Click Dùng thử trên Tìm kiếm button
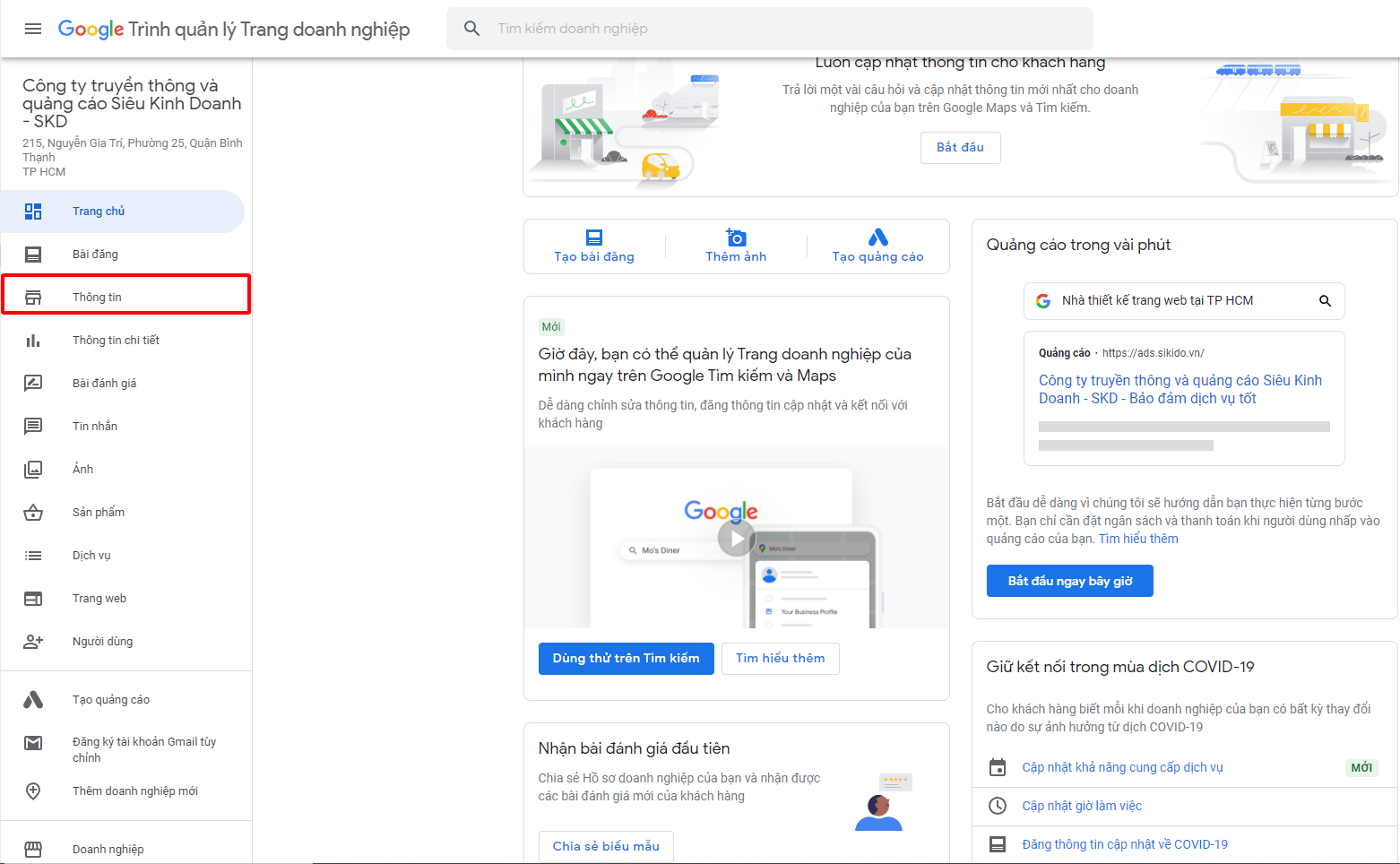 click(626, 659)
